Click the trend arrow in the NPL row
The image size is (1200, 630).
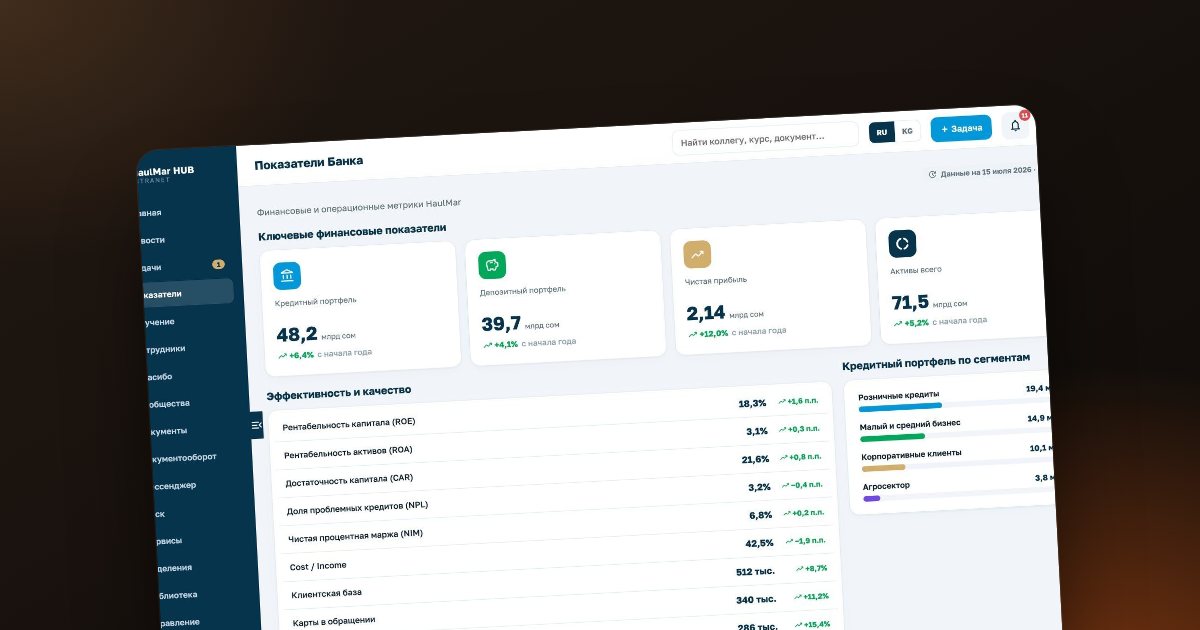click(786, 485)
